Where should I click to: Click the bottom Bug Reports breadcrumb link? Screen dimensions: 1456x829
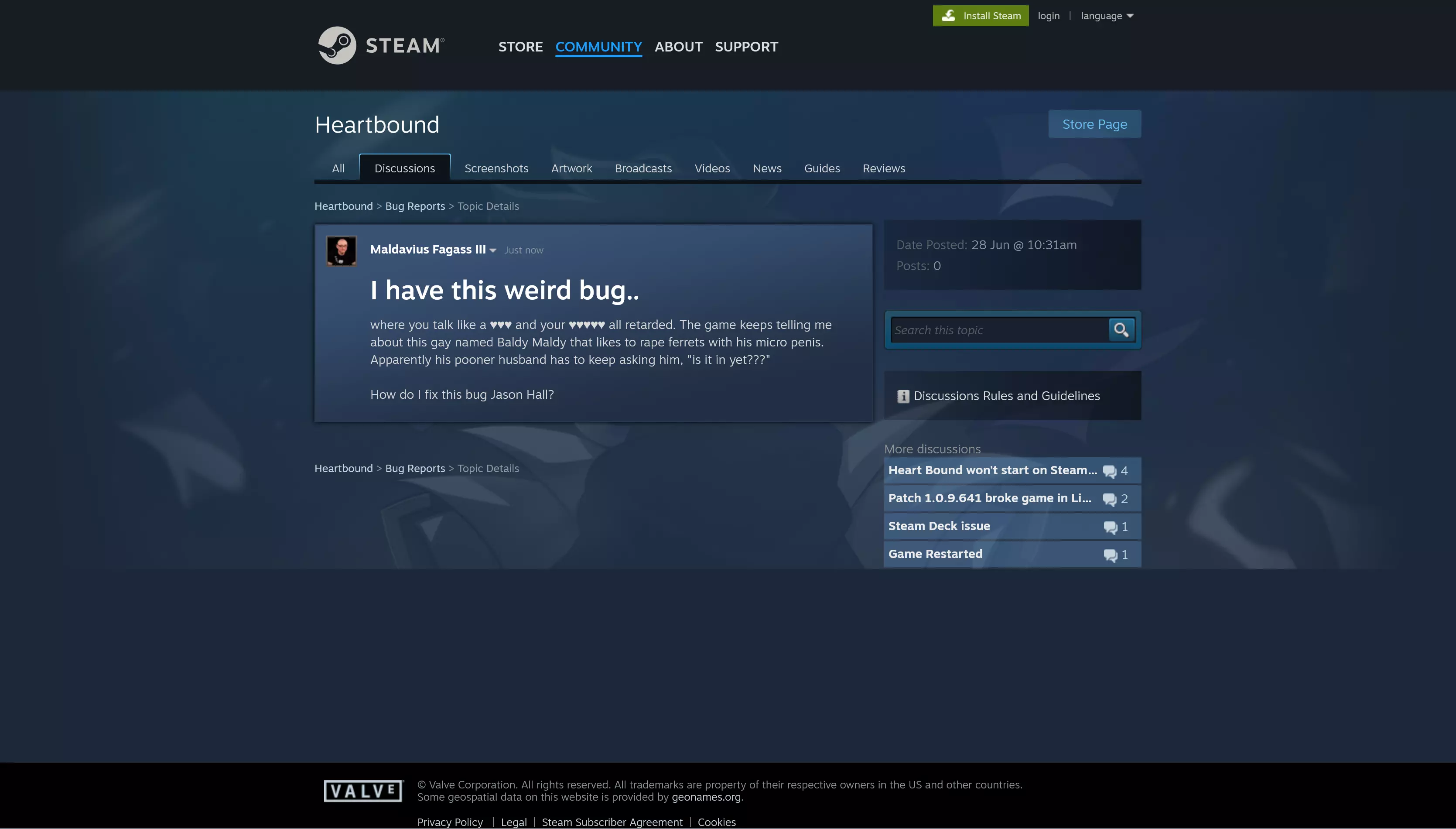[x=415, y=469]
